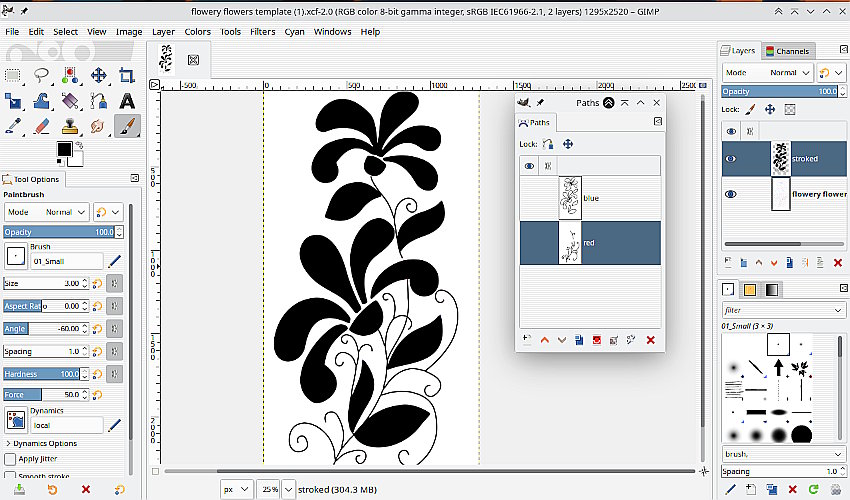Image resolution: width=850 pixels, height=500 pixels.
Task: Toggle visibility of the flowery flower layer
Action: pyautogui.click(x=731, y=194)
